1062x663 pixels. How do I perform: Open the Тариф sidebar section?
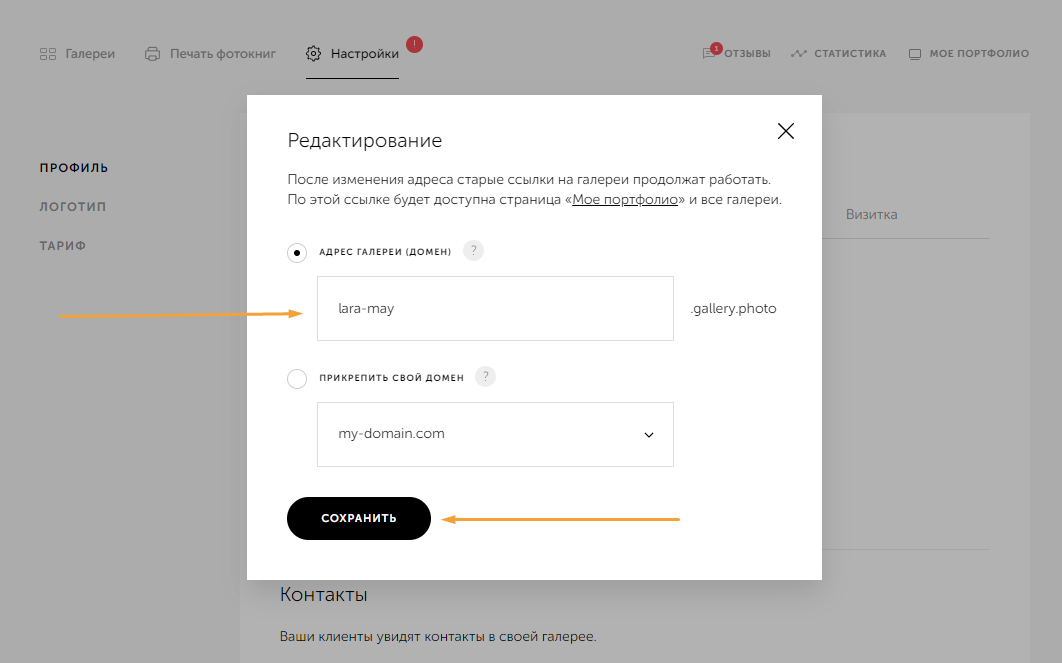[x=63, y=246]
